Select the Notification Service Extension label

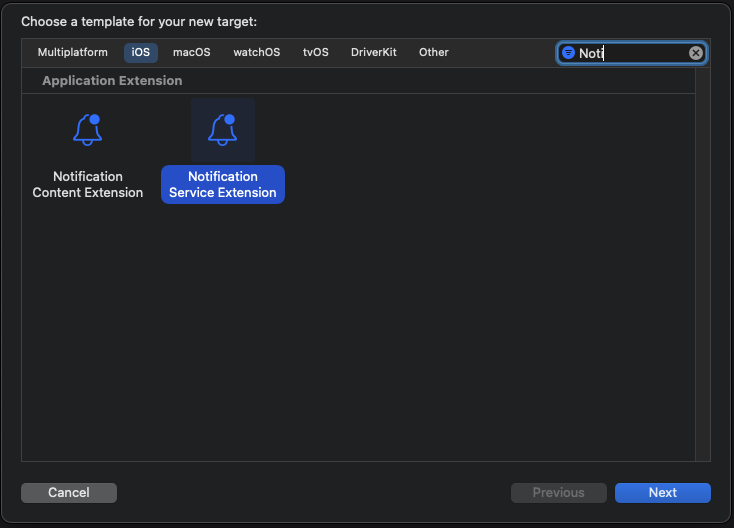click(222, 185)
